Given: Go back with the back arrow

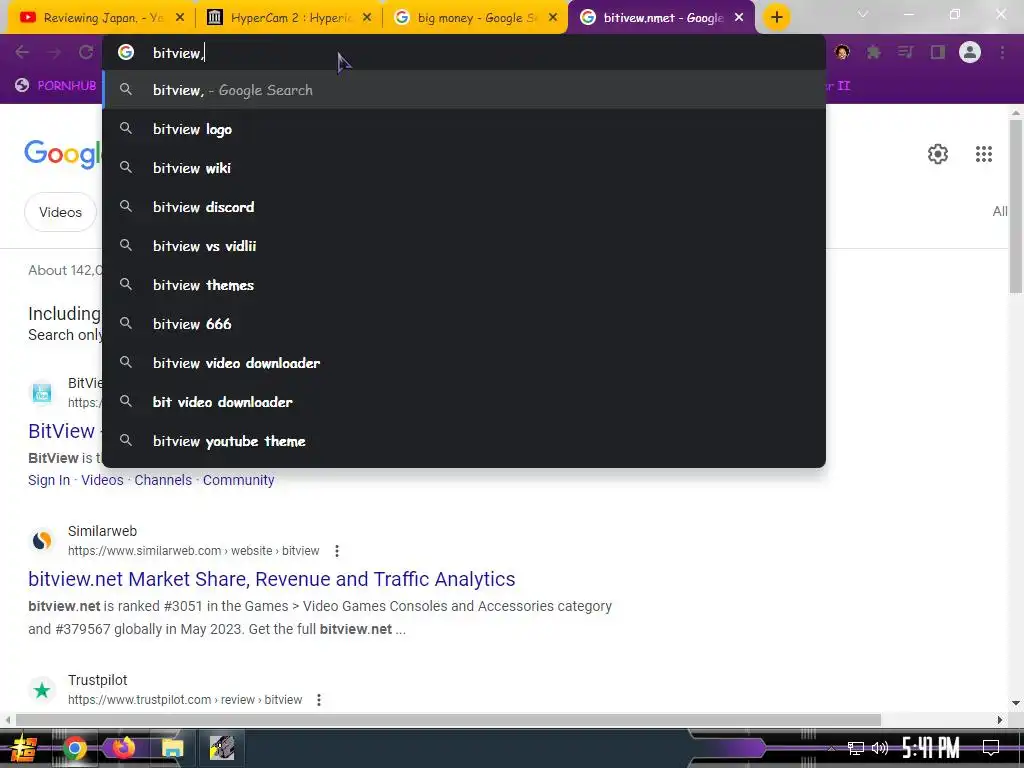Looking at the screenshot, I should coord(22,52).
